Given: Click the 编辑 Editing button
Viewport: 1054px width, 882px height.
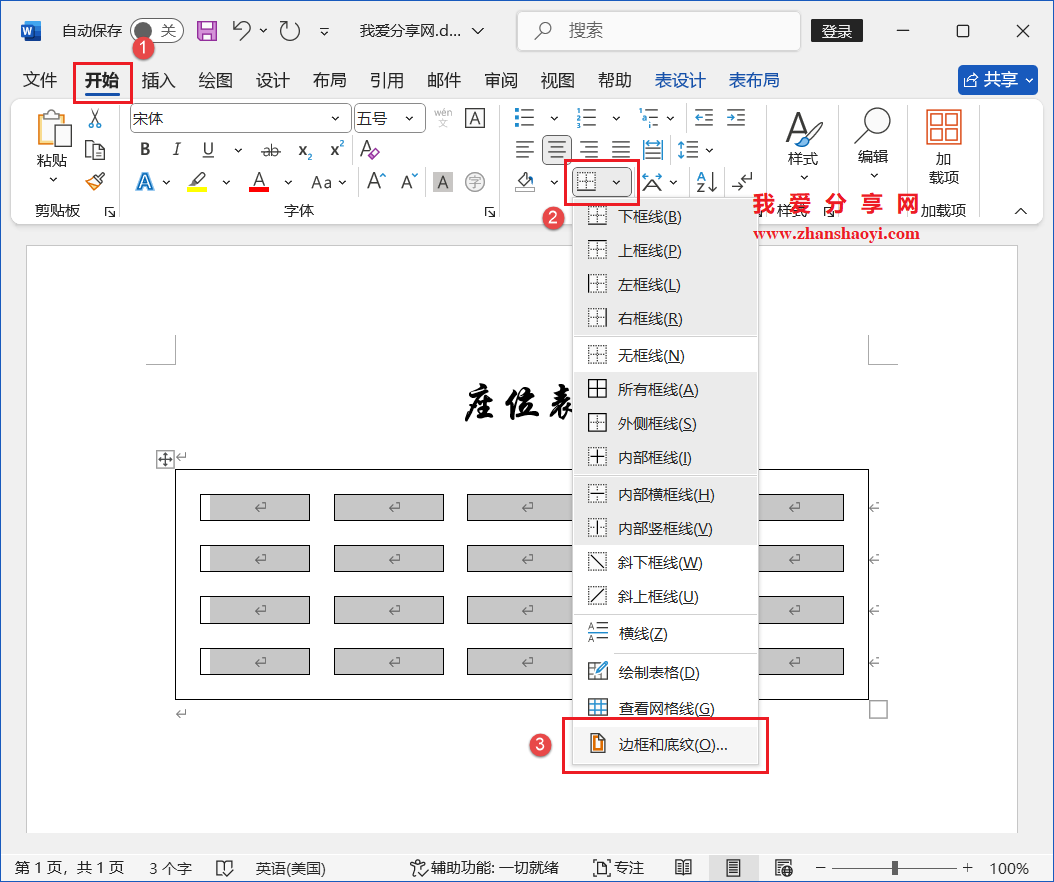Looking at the screenshot, I should pyautogui.click(x=873, y=145).
